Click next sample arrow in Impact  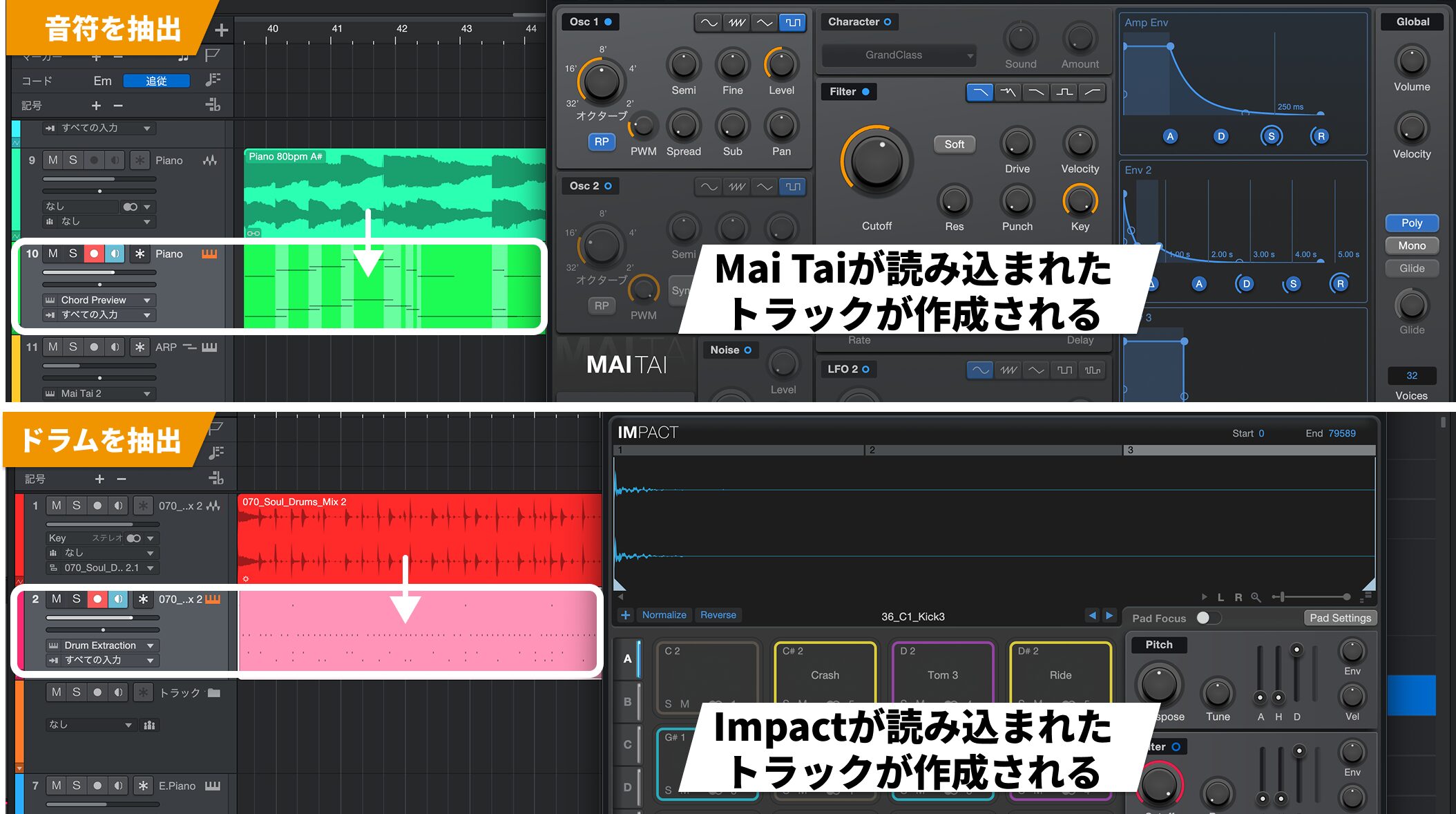(1109, 616)
